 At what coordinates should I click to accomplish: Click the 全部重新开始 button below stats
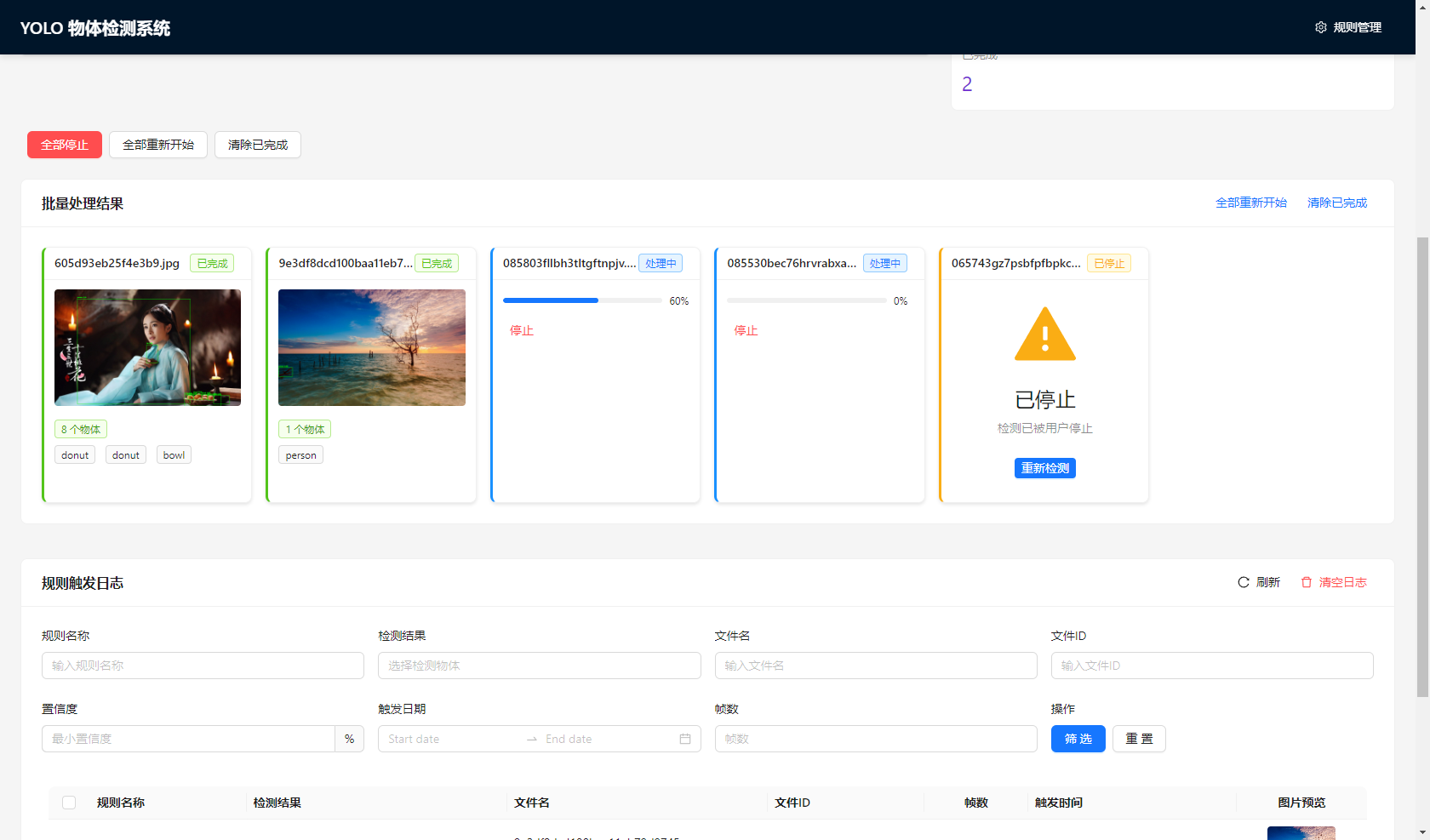(158, 145)
